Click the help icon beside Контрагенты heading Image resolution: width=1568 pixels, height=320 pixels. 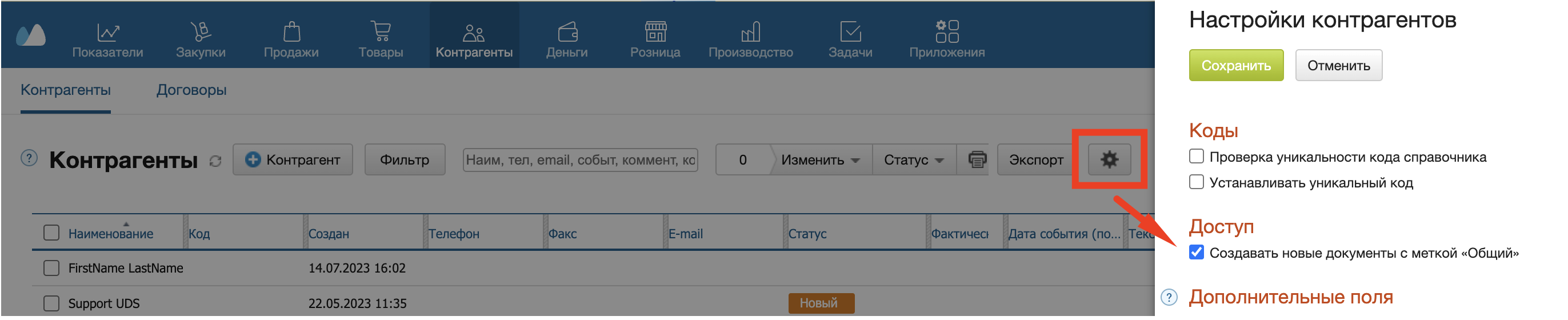29,158
